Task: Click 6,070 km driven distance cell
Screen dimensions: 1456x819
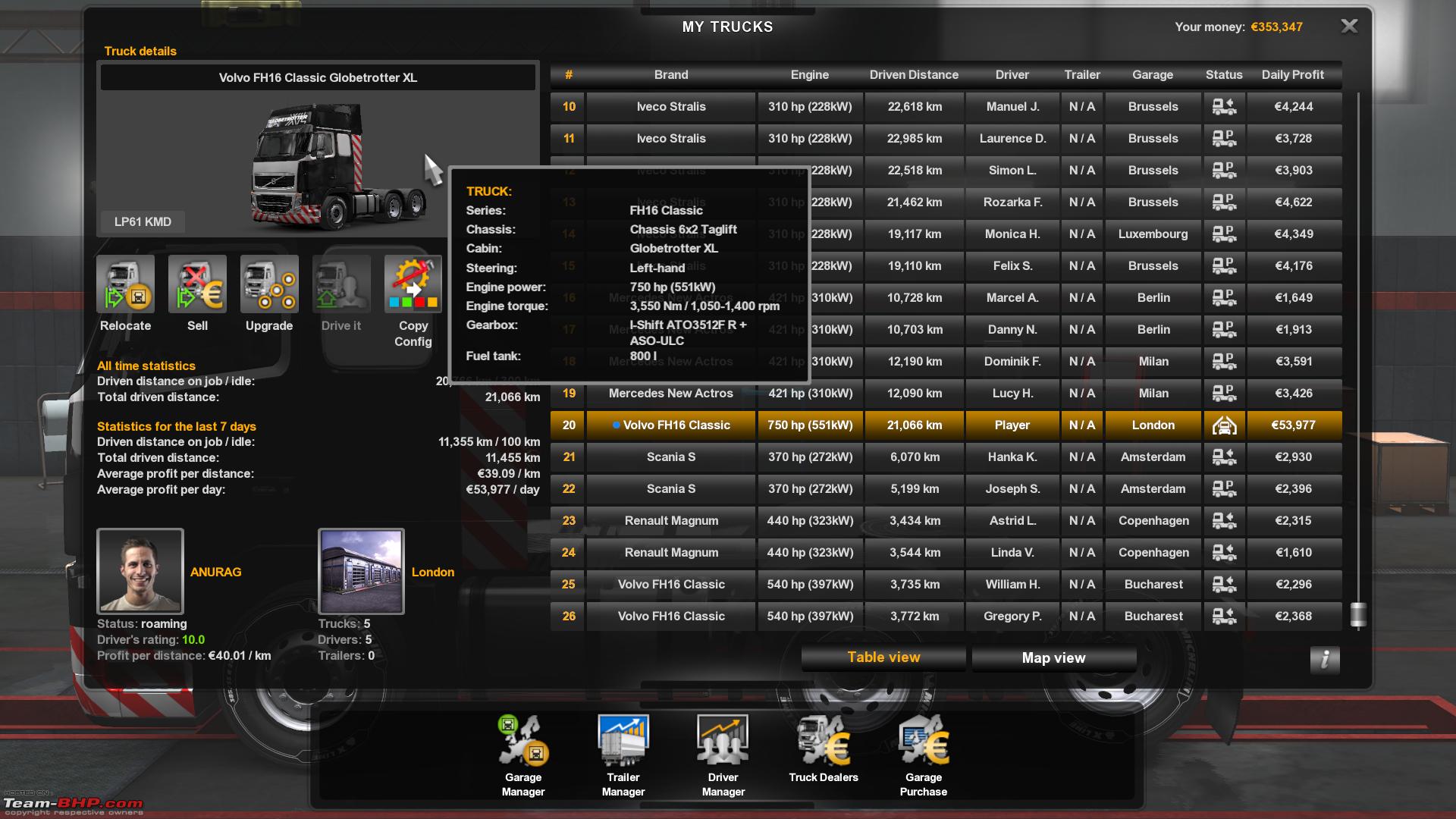Action: coord(915,457)
